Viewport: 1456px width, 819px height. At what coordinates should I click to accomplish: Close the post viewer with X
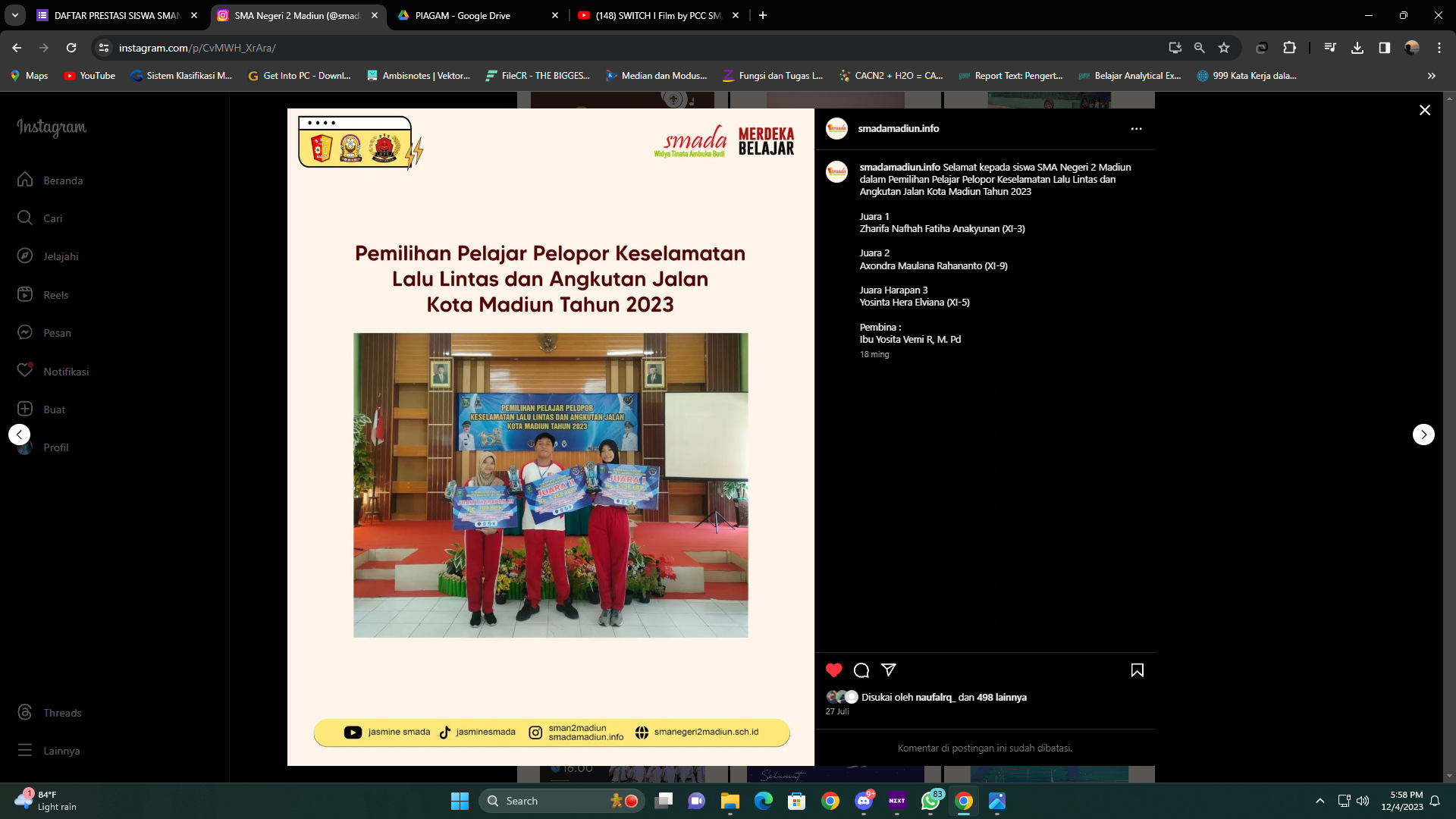tap(1425, 111)
